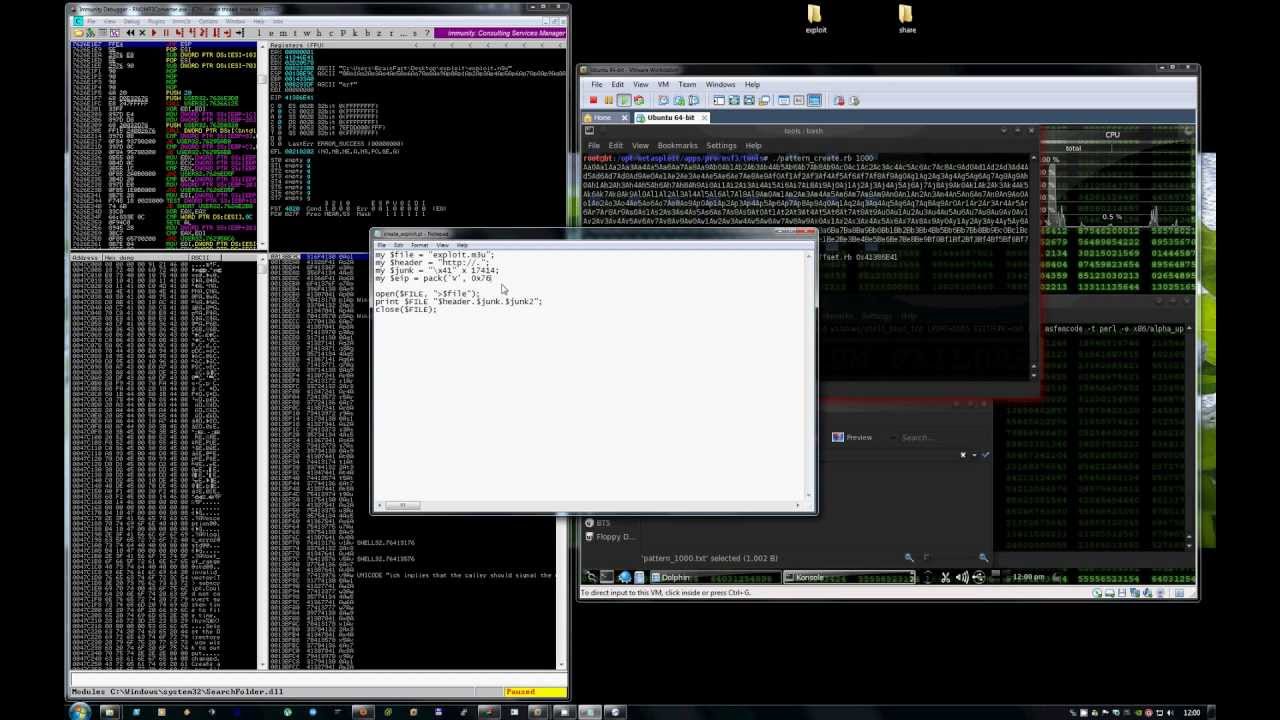Close the Ubuntu 64-bit tab in VMware
The width and height of the screenshot is (1280, 720).
pos(704,118)
